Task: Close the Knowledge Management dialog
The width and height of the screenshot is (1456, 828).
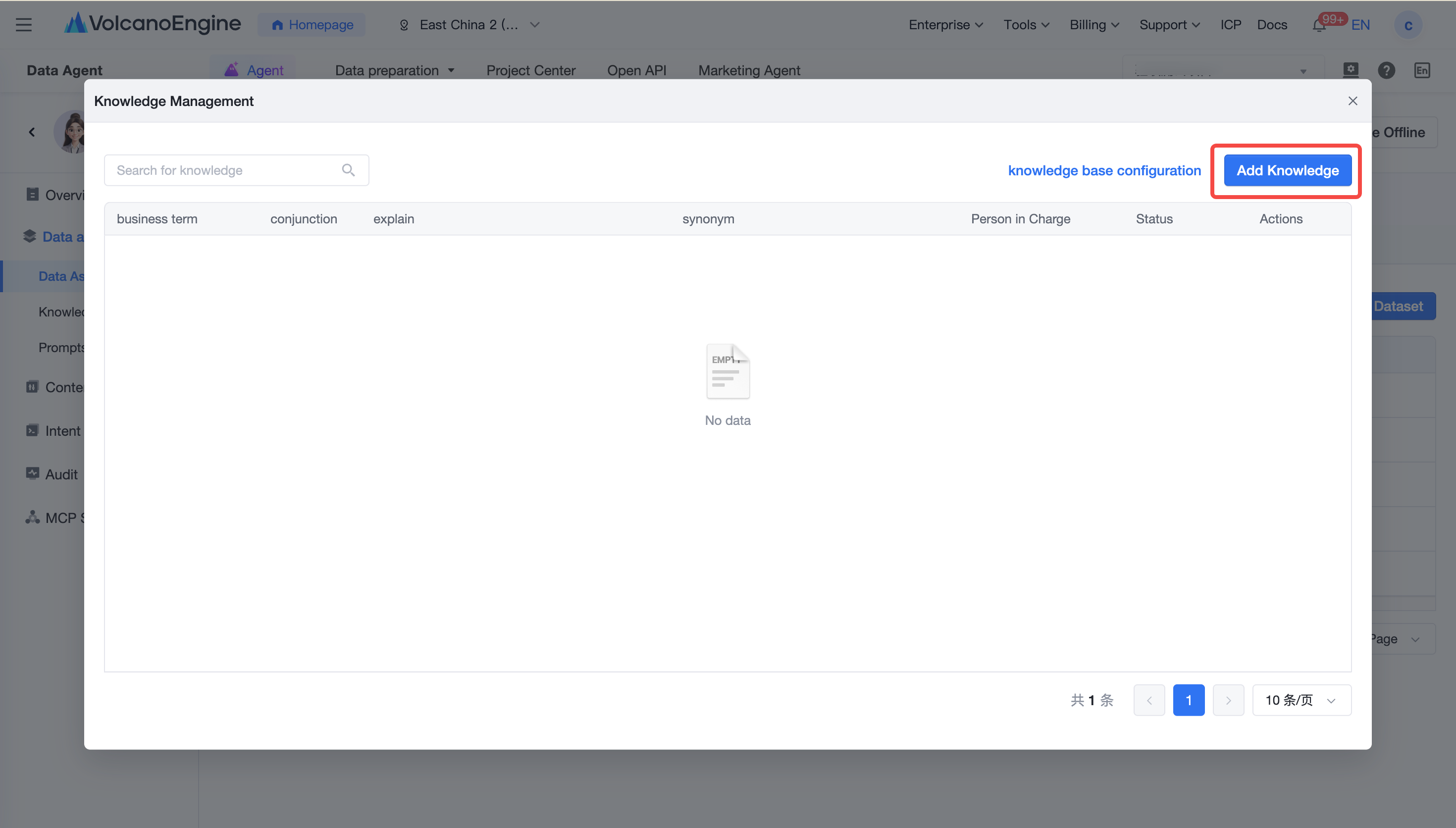Action: (x=1352, y=101)
